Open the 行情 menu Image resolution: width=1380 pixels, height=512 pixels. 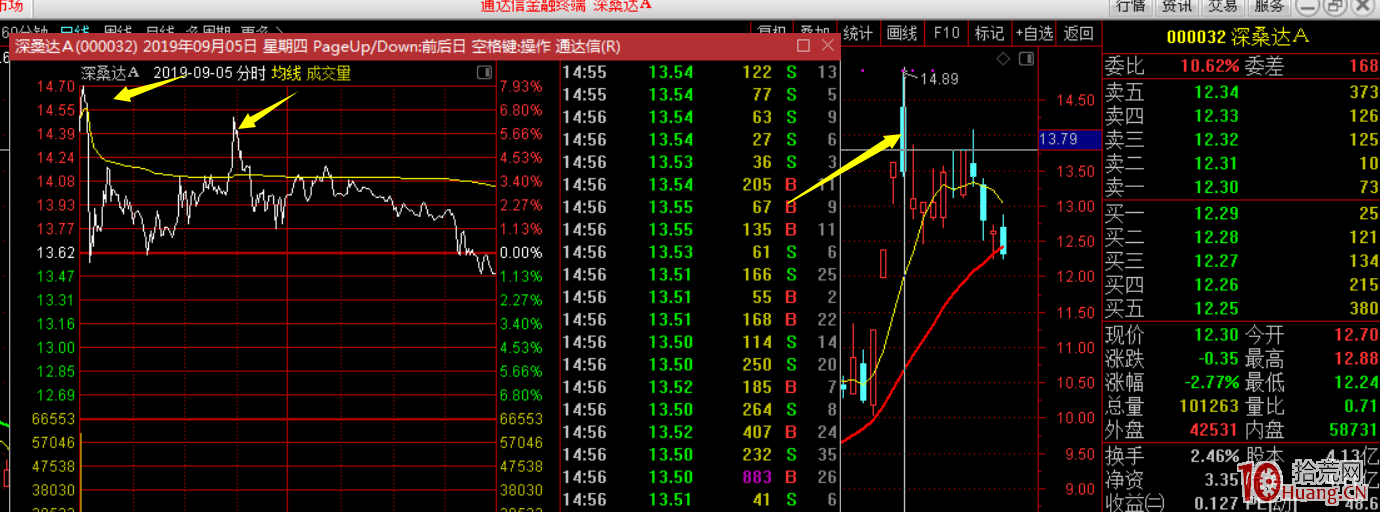(1130, 6)
